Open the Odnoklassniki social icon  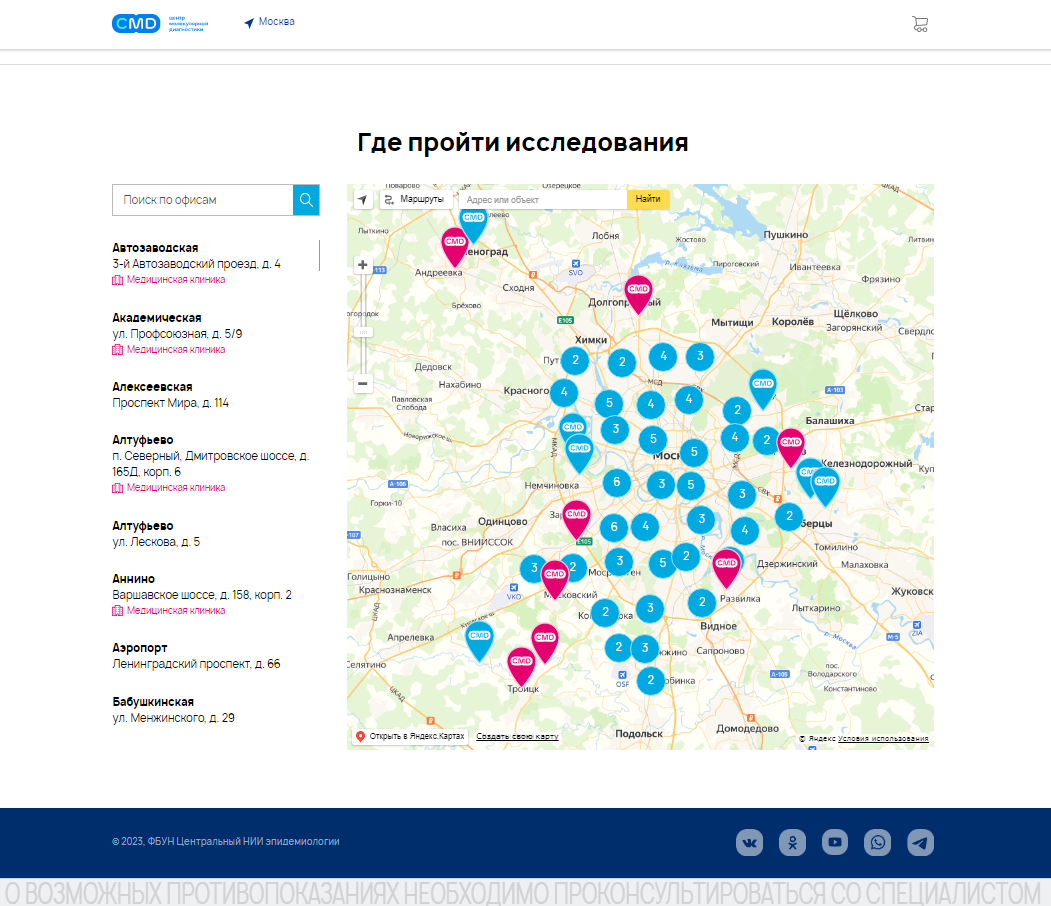792,842
